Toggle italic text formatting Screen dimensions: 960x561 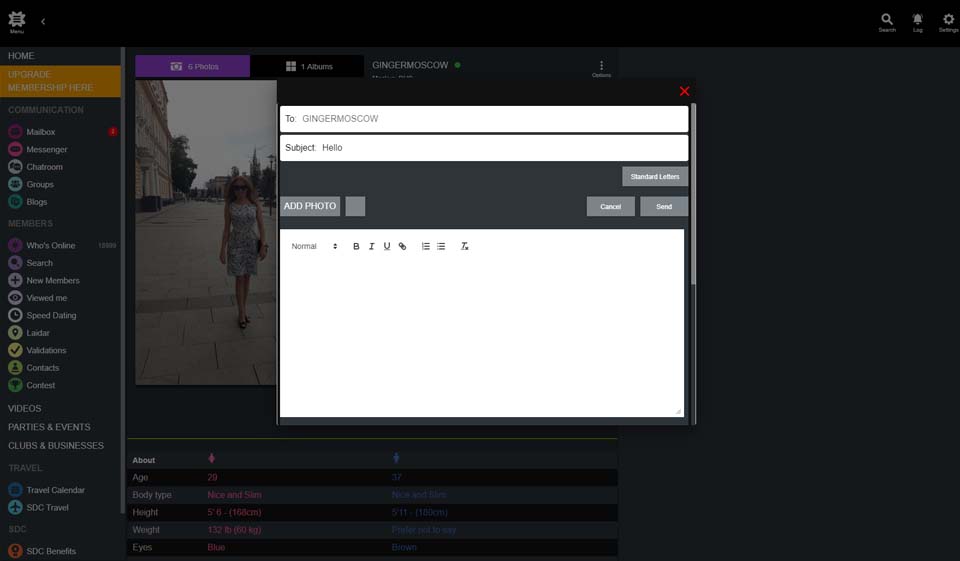371,246
